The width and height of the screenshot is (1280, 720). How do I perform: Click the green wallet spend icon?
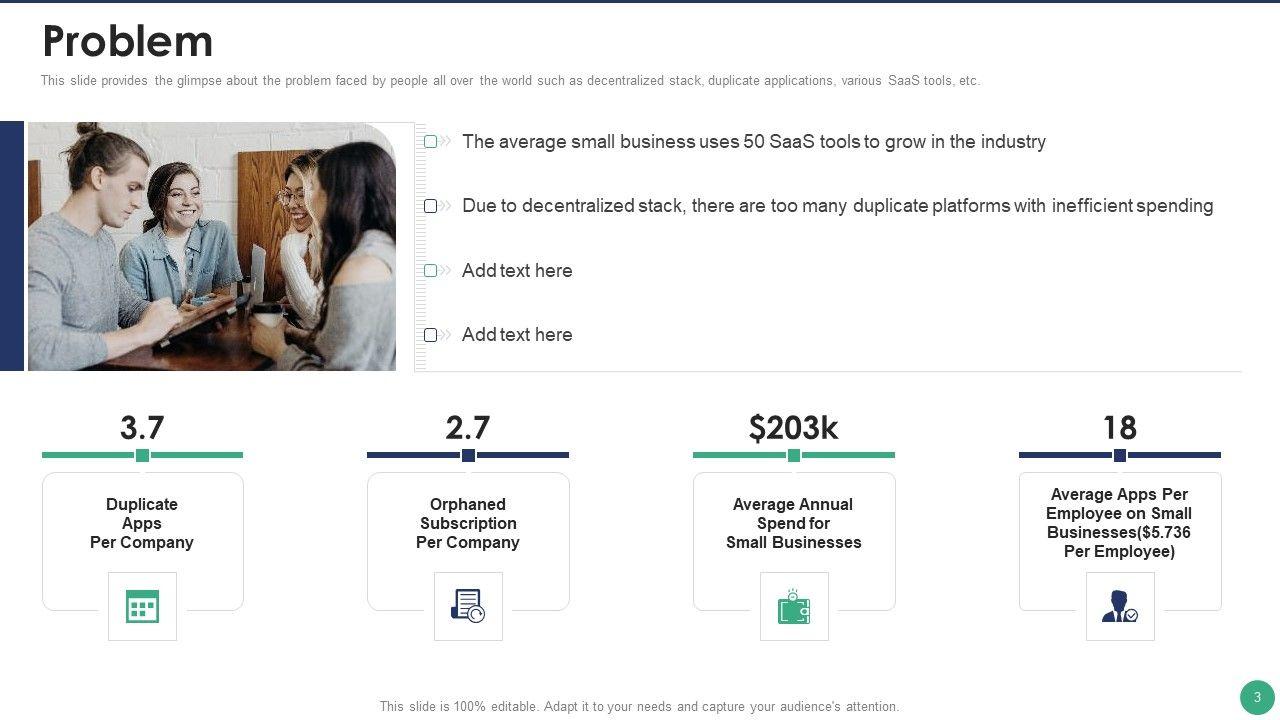tap(794, 606)
